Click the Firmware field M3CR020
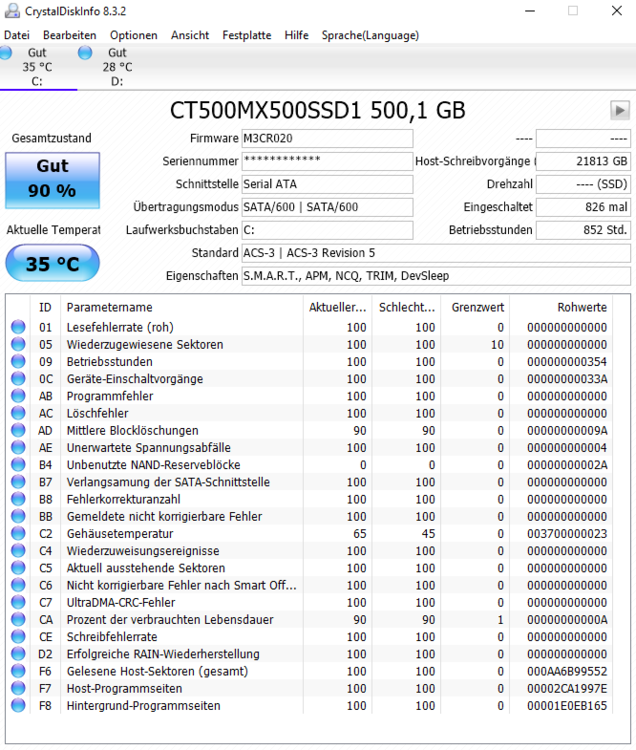636x750 pixels. pyautogui.click(x=327, y=138)
